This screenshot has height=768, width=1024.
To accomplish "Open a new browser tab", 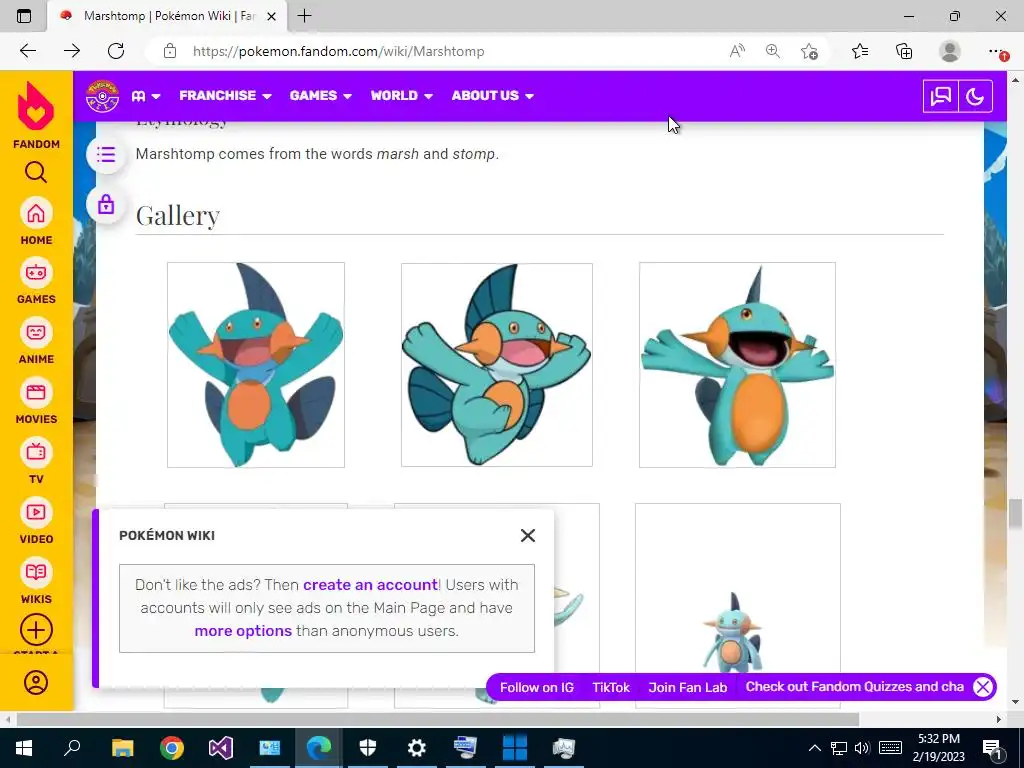I will 304,16.
